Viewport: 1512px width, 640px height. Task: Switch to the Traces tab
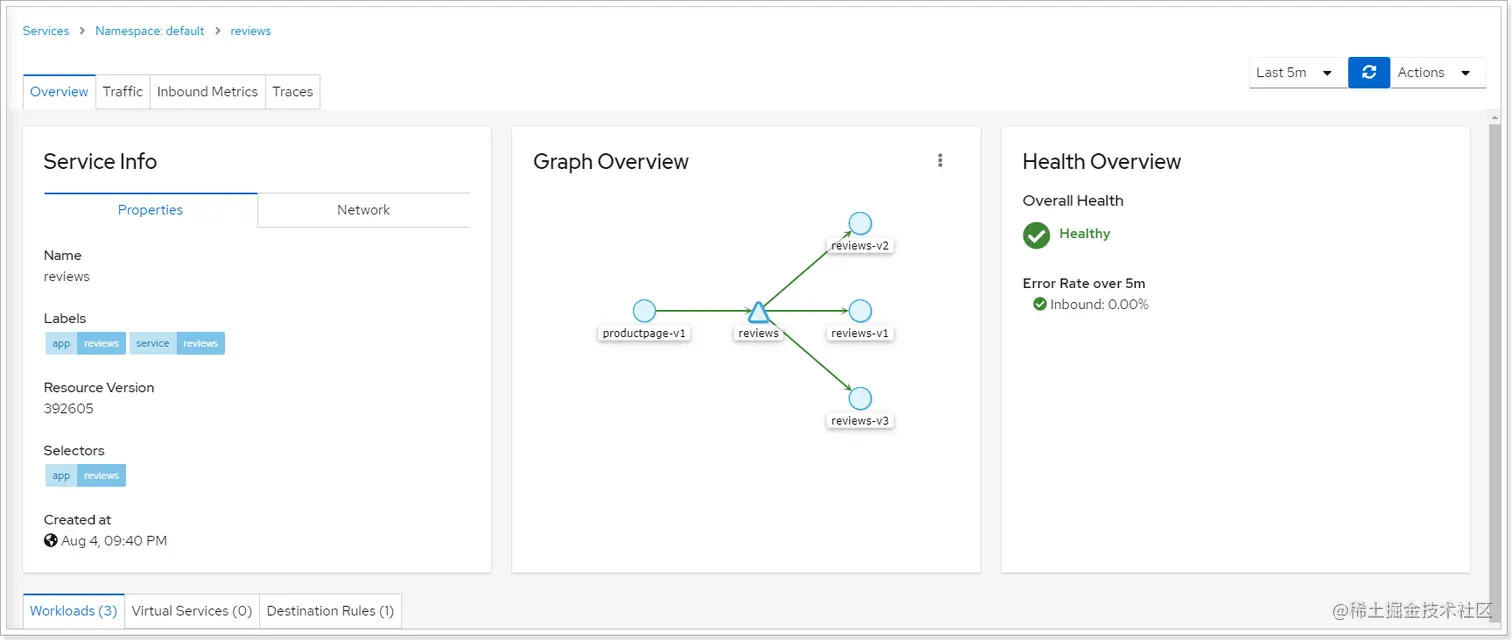(293, 91)
